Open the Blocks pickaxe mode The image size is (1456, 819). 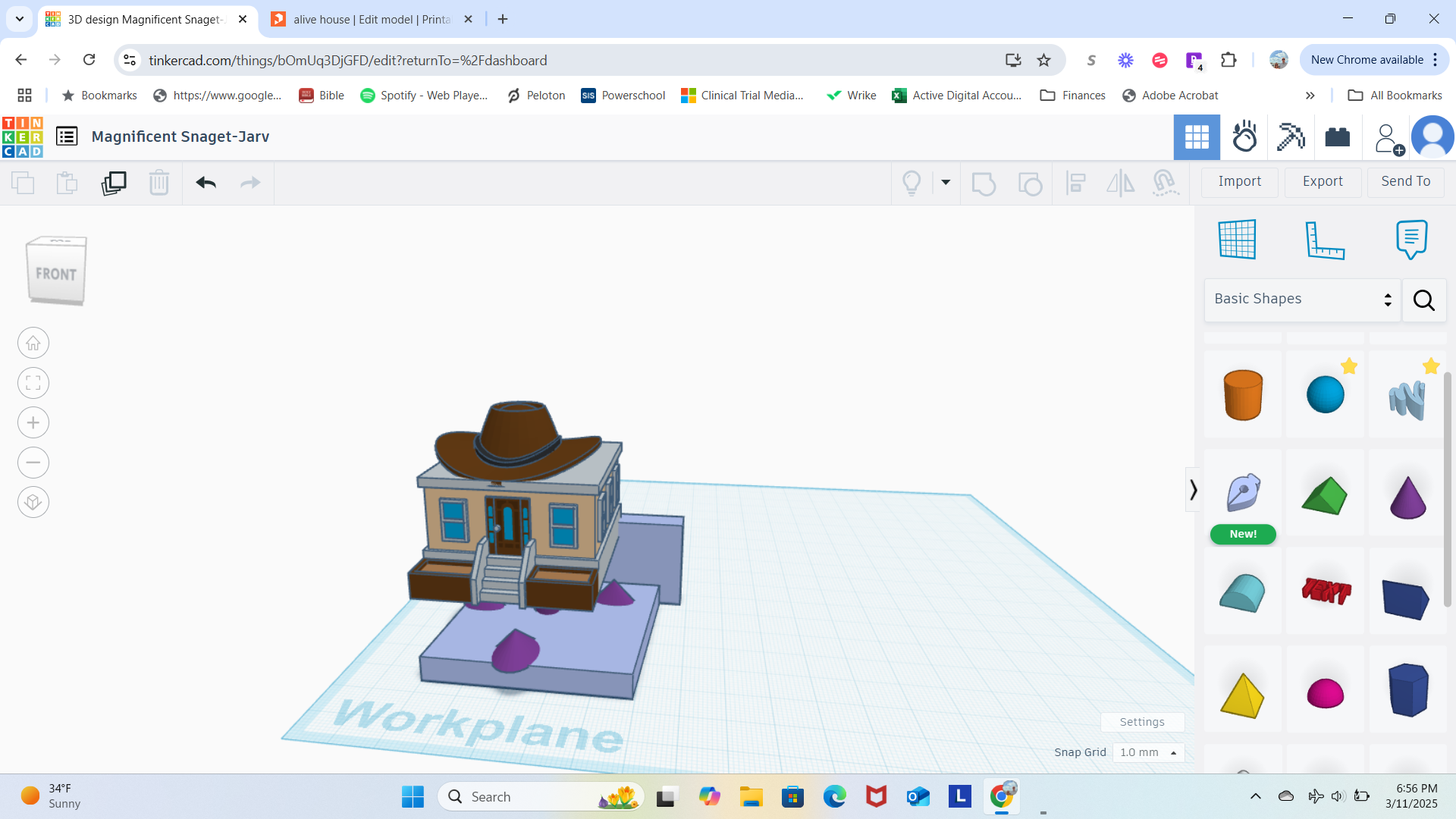click(1291, 137)
